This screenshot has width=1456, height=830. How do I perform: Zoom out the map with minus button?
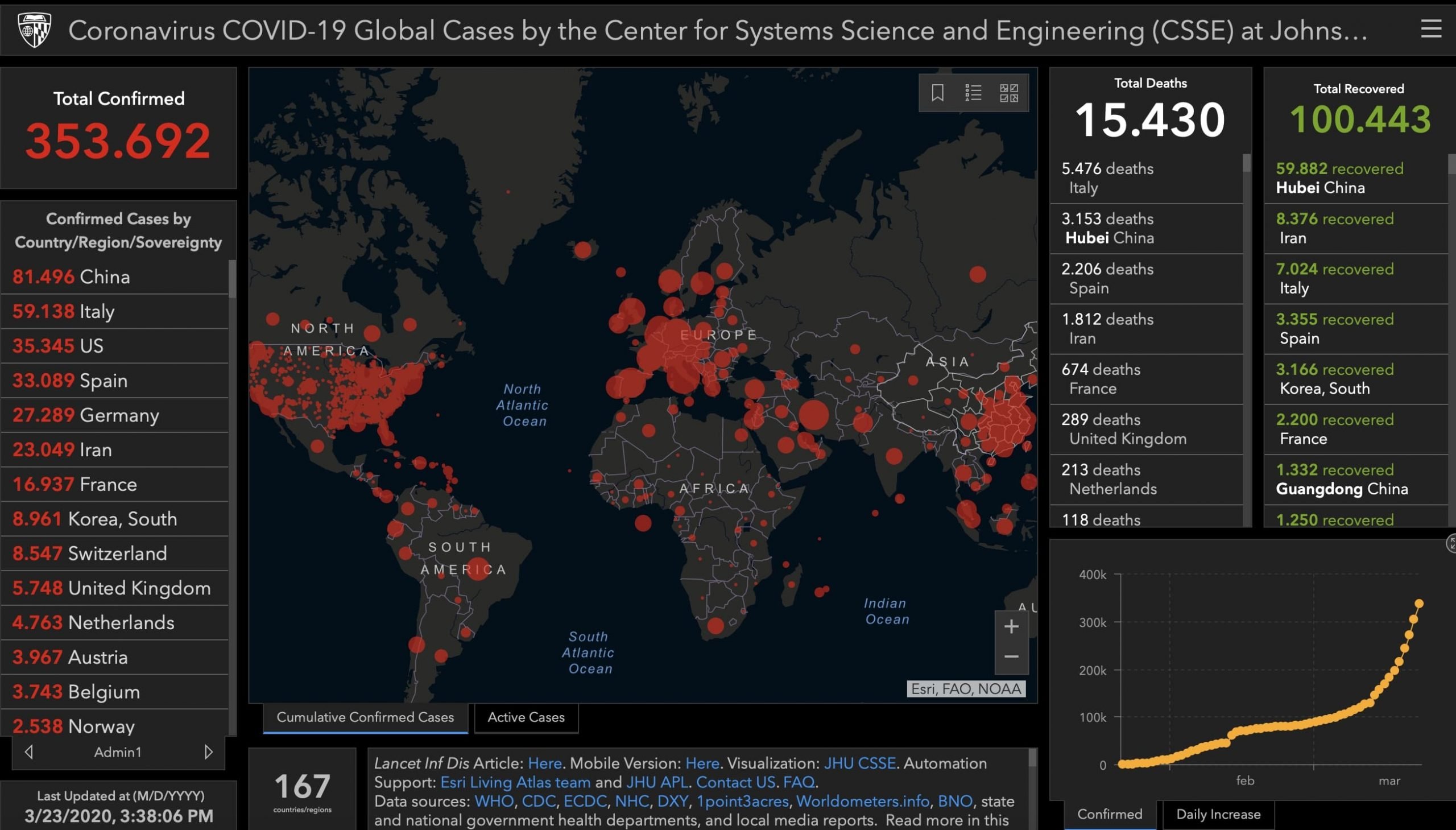[x=1011, y=657]
